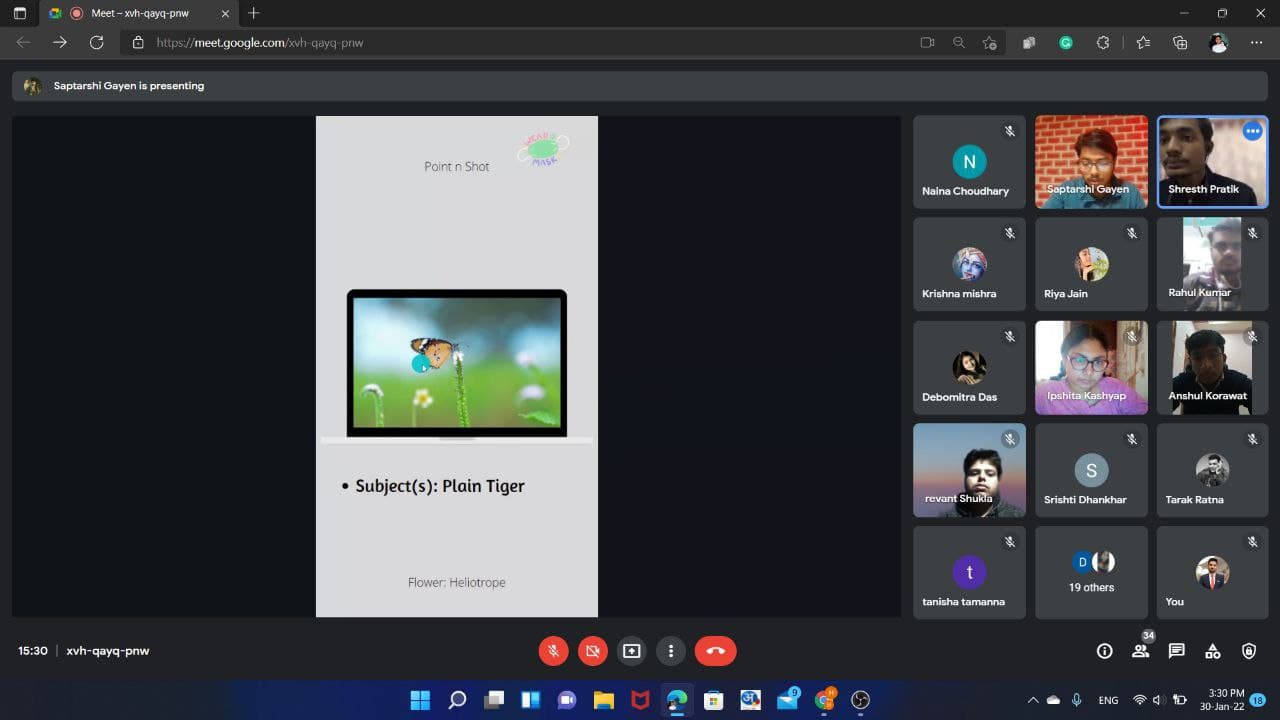
Task: Open Task View on the taskbar
Action: tap(494, 700)
